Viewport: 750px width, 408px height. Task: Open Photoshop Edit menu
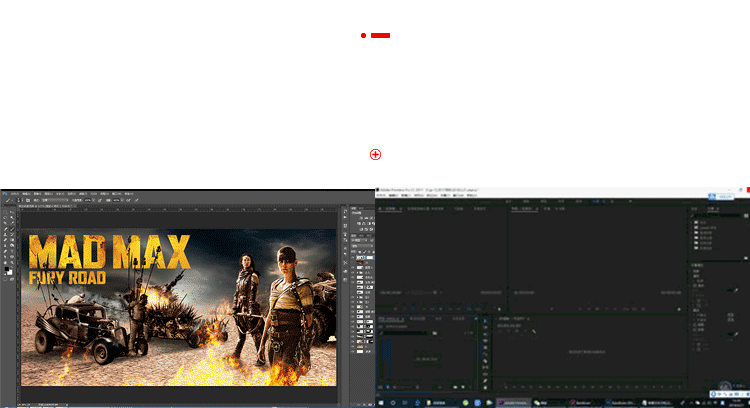[26, 194]
